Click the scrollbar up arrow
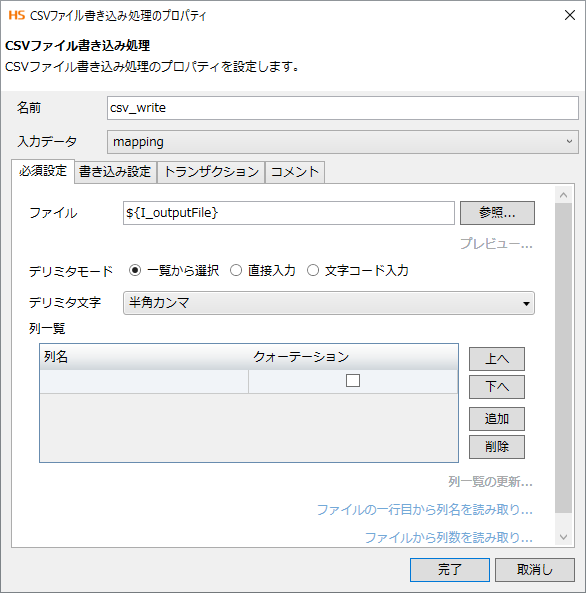The width and height of the screenshot is (586, 593). click(563, 195)
